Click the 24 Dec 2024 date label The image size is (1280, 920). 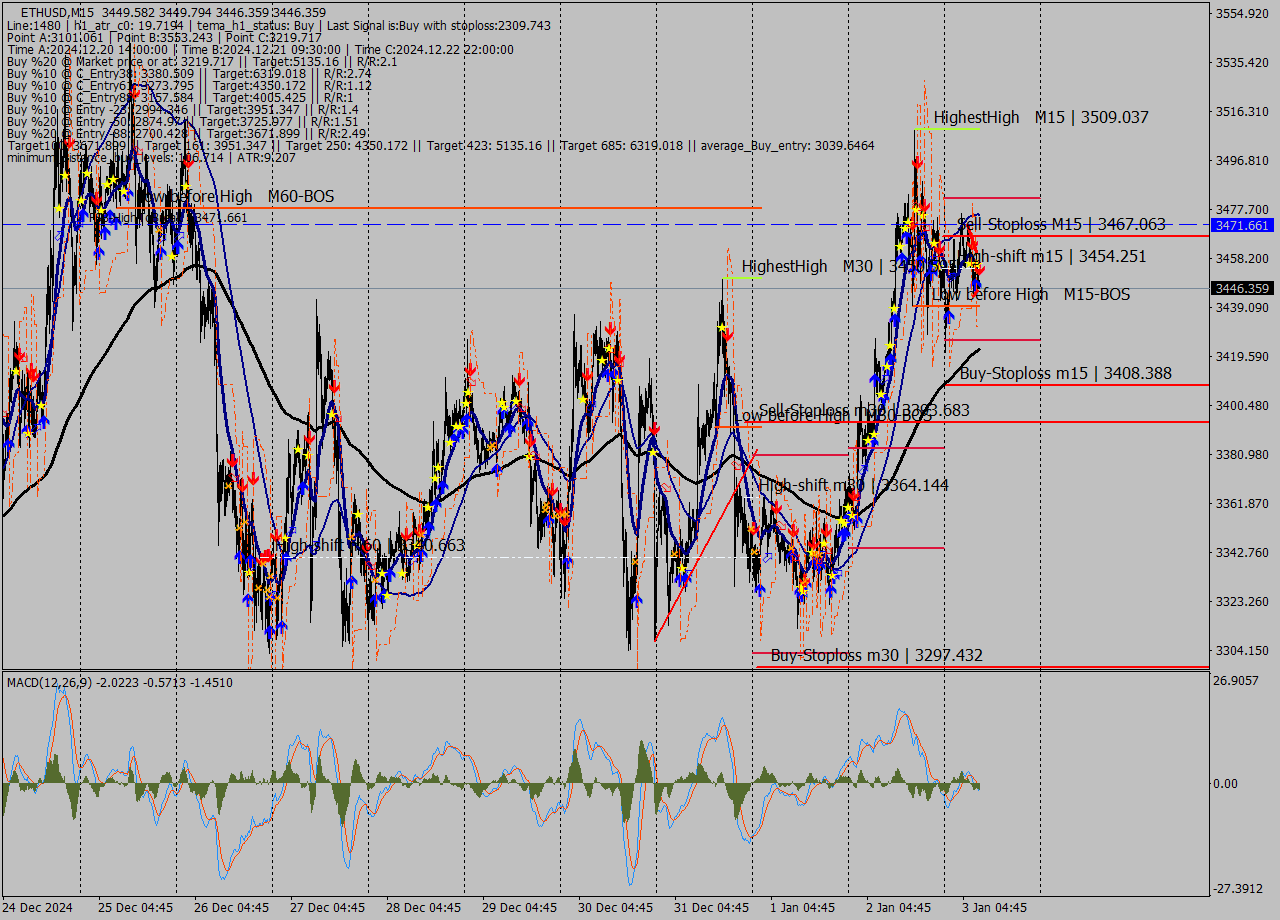(38, 908)
